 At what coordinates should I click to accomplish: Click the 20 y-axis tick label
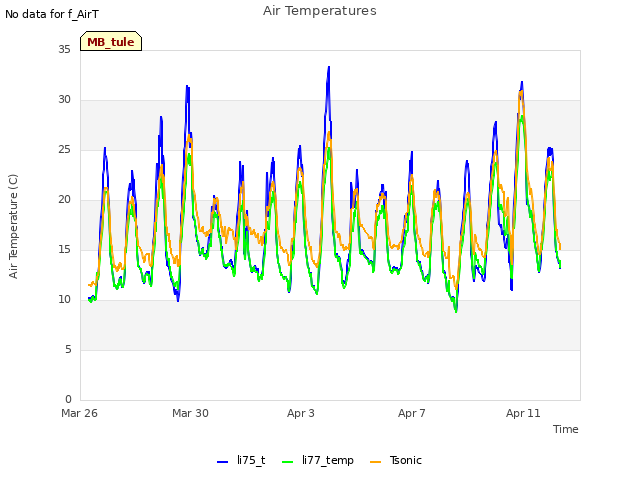(x=64, y=200)
